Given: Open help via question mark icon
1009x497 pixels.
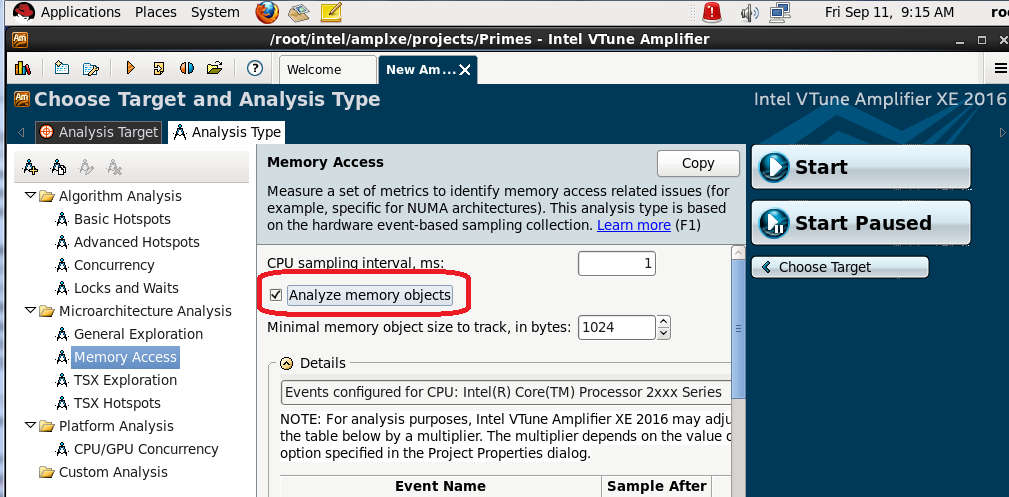Looking at the screenshot, I should (254, 69).
